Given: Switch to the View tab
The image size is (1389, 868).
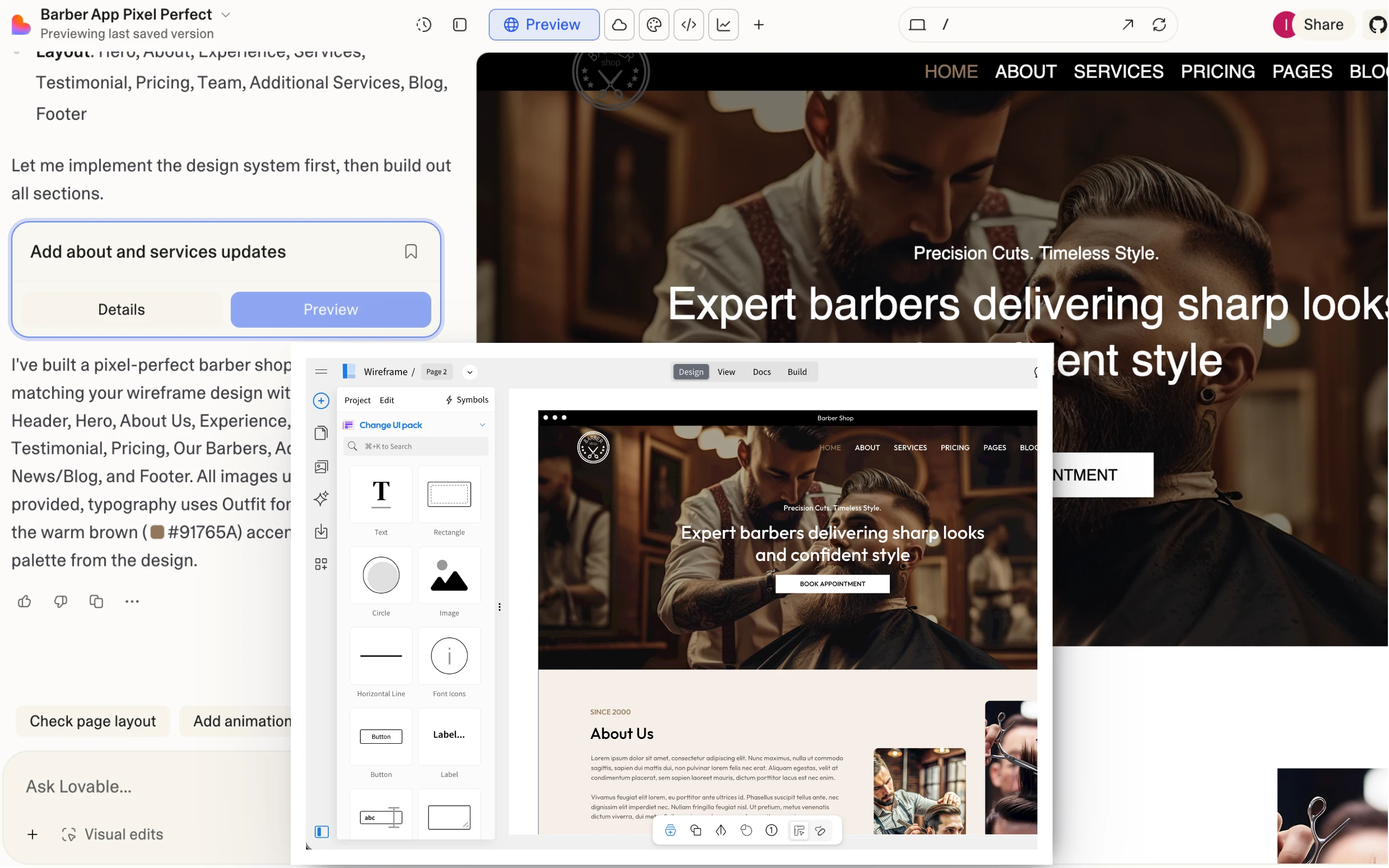Looking at the screenshot, I should (725, 372).
